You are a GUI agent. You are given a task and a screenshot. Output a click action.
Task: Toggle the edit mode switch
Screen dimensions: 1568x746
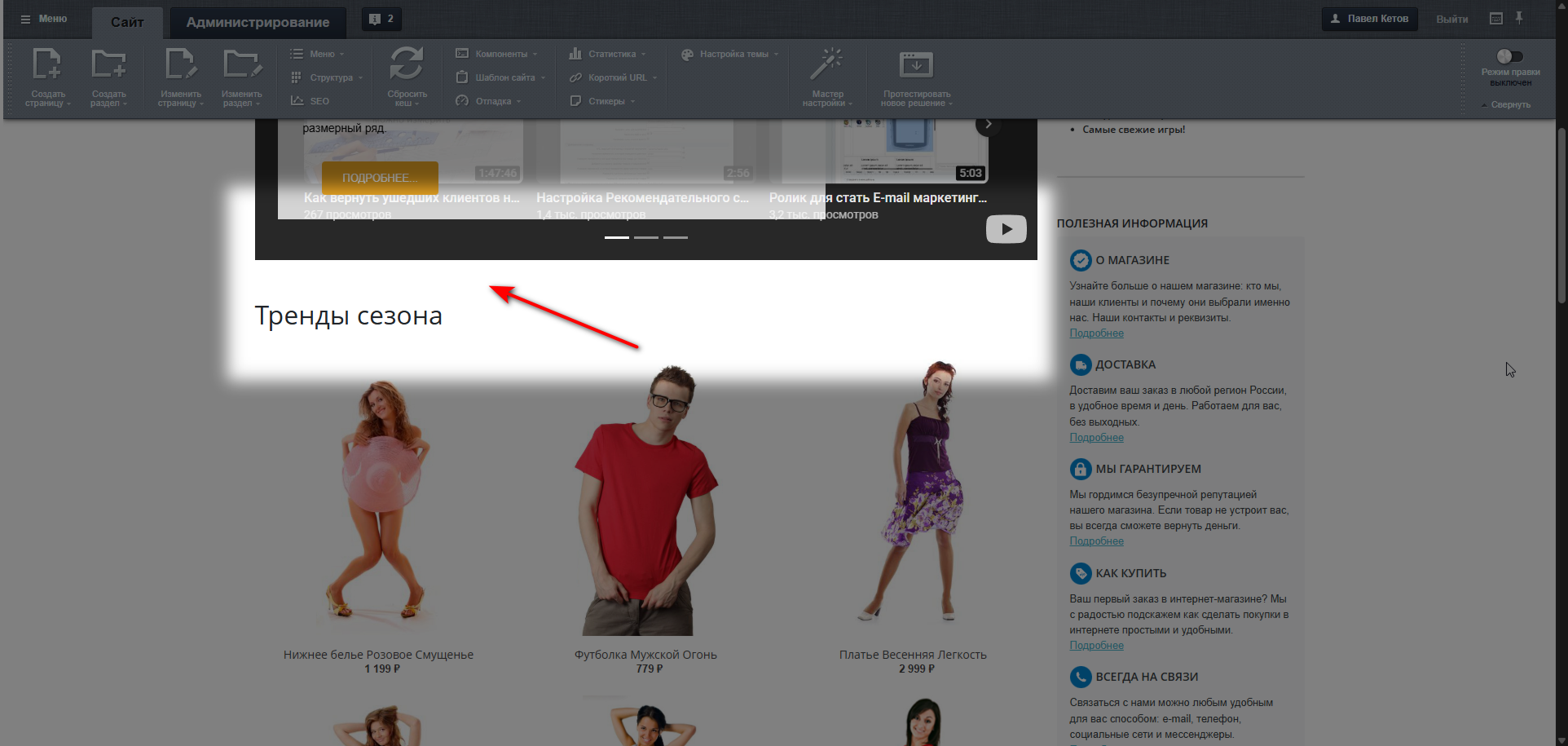(1509, 56)
